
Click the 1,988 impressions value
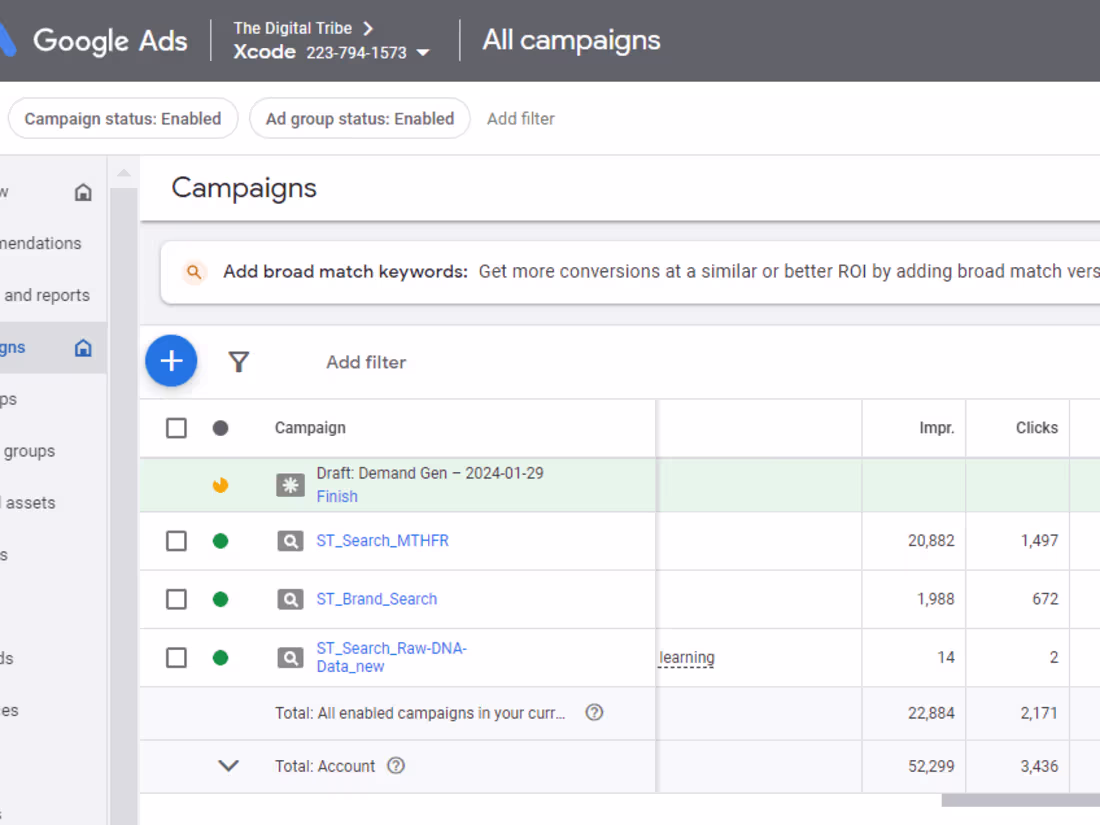pyautogui.click(x=935, y=599)
